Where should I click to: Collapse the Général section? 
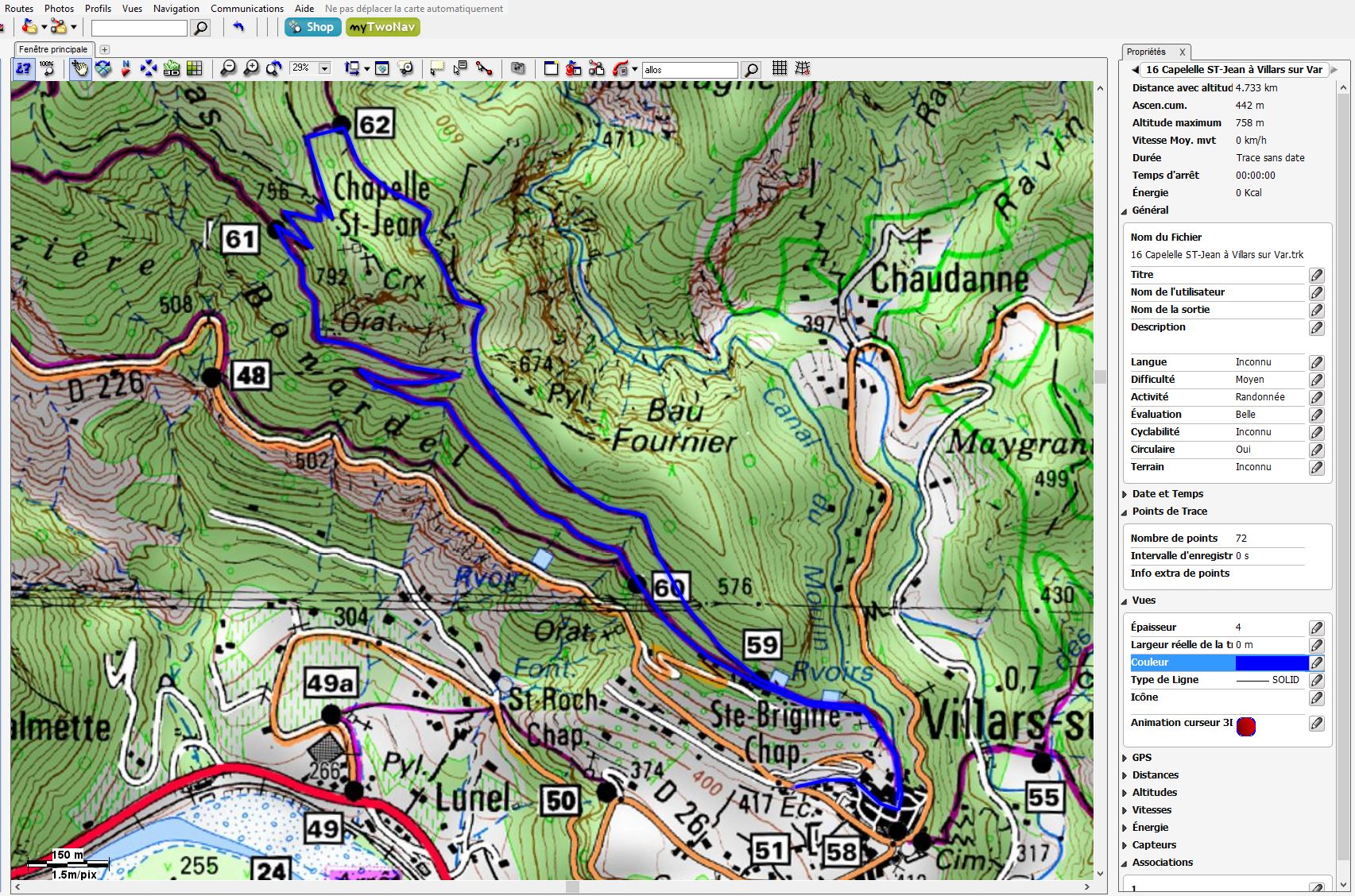tap(1125, 211)
